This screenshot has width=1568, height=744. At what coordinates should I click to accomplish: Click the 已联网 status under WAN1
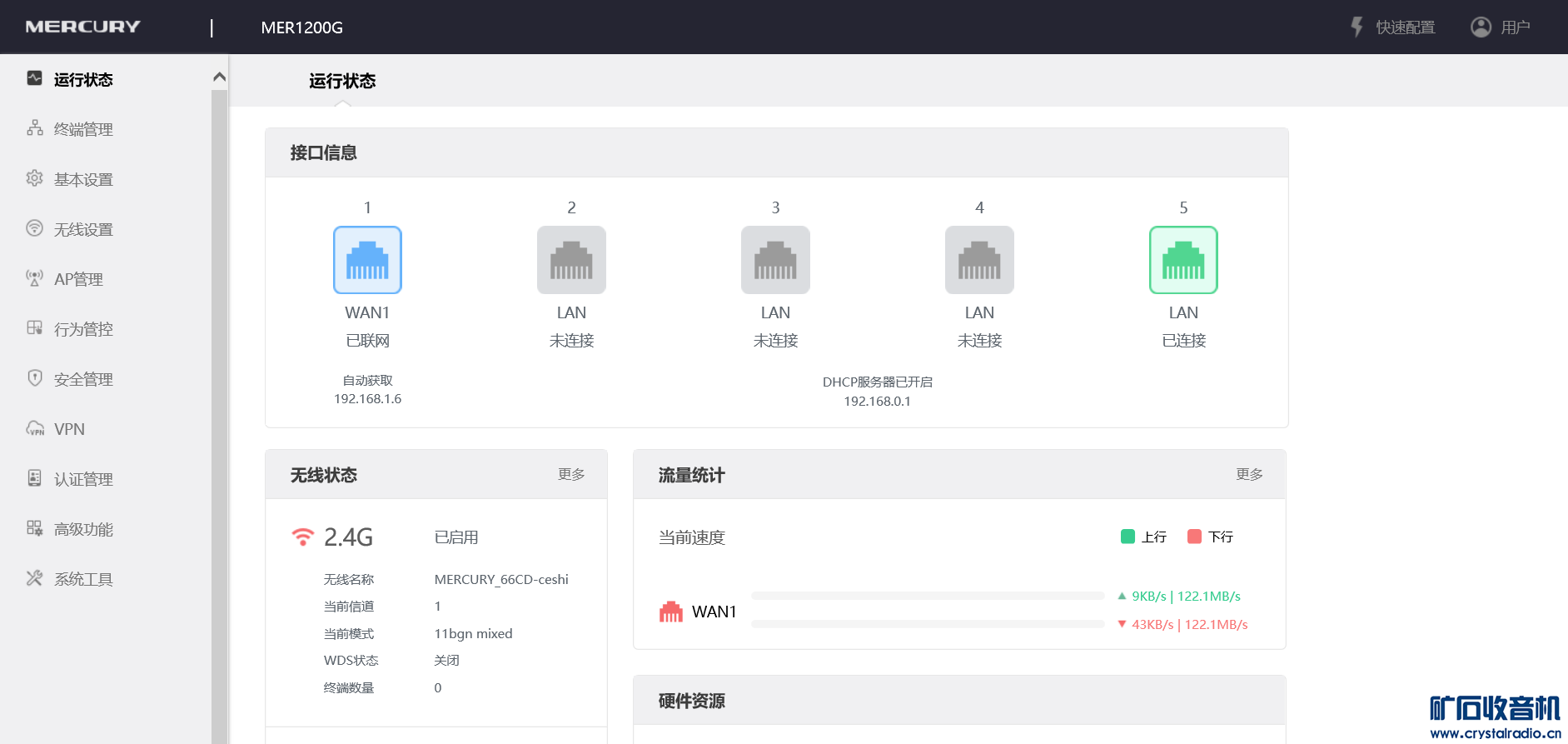pyautogui.click(x=367, y=341)
